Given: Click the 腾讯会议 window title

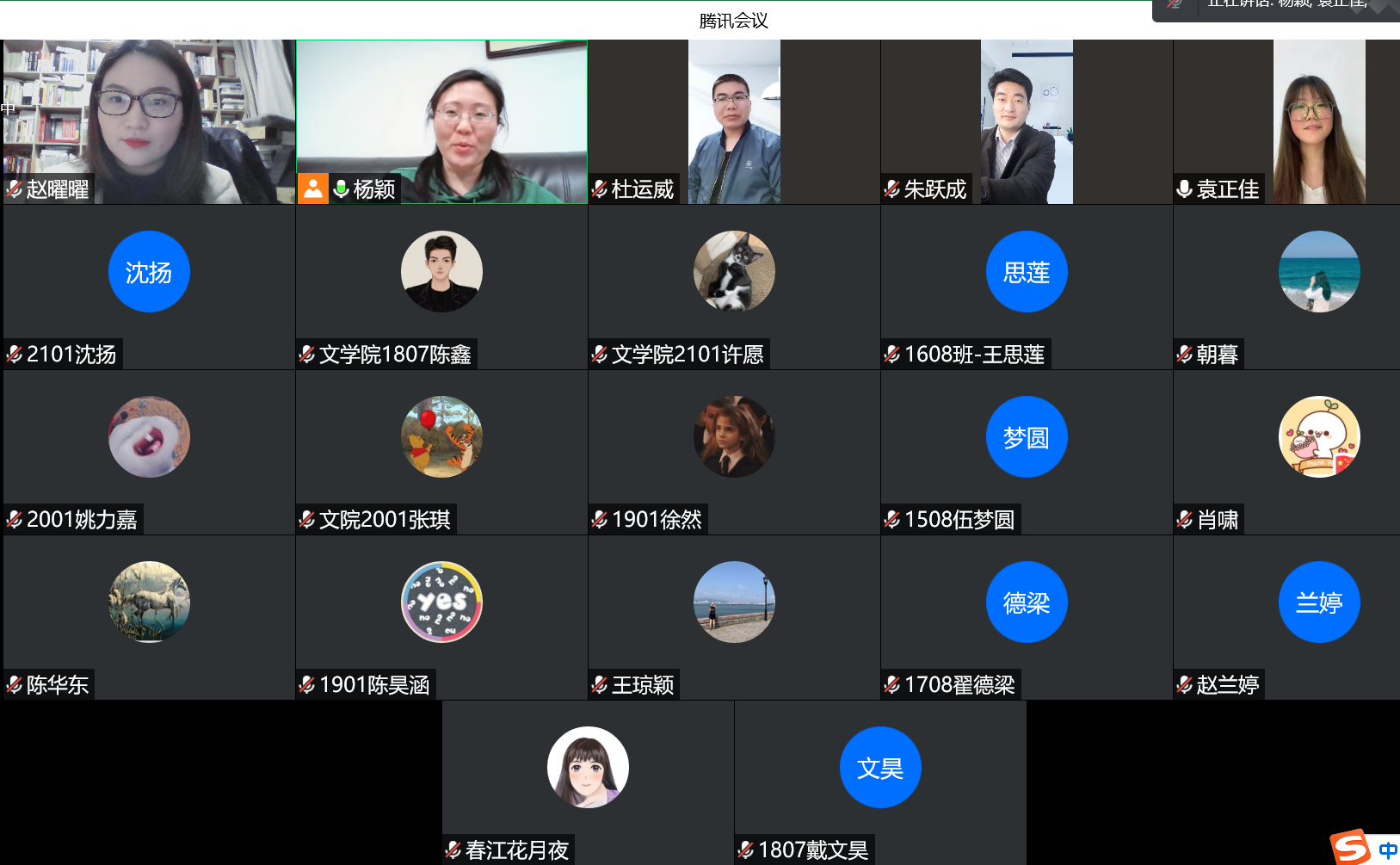Looking at the screenshot, I should [x=733, y=21].
